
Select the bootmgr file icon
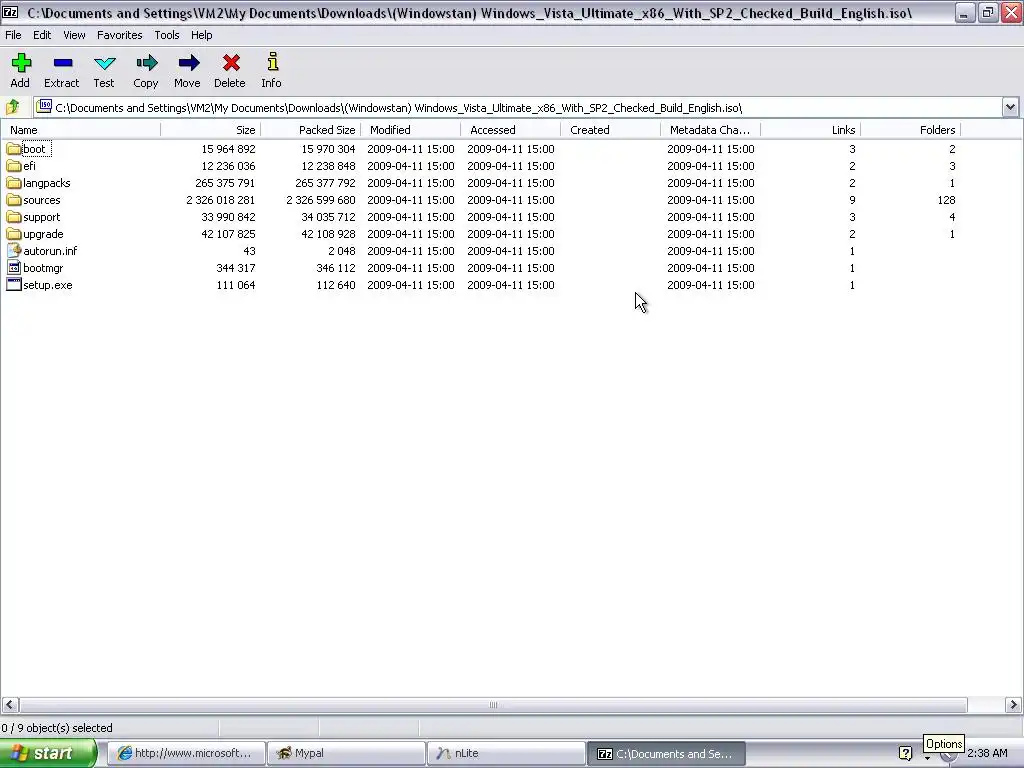14,267
